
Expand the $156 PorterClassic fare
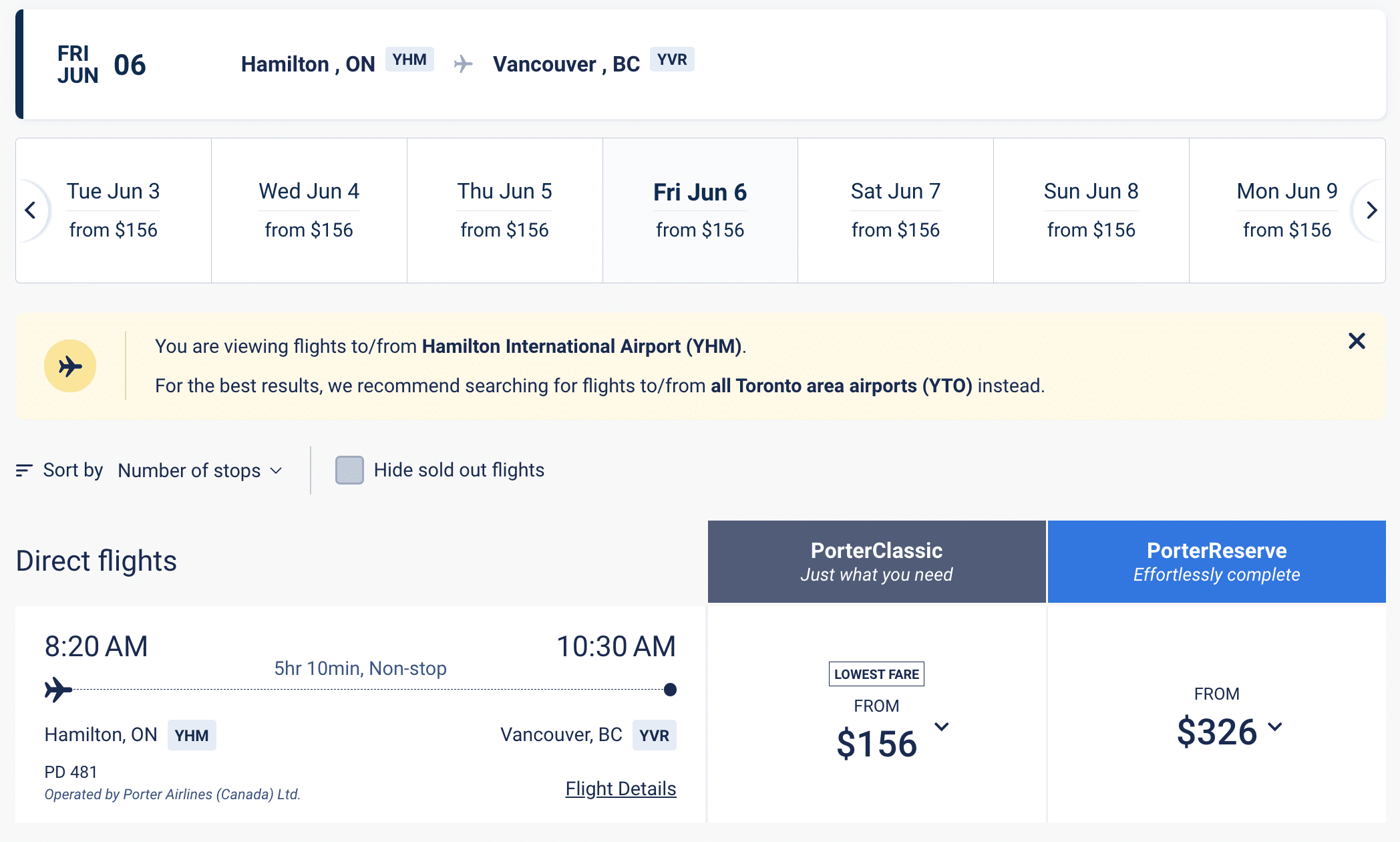[x=941, y=727]
